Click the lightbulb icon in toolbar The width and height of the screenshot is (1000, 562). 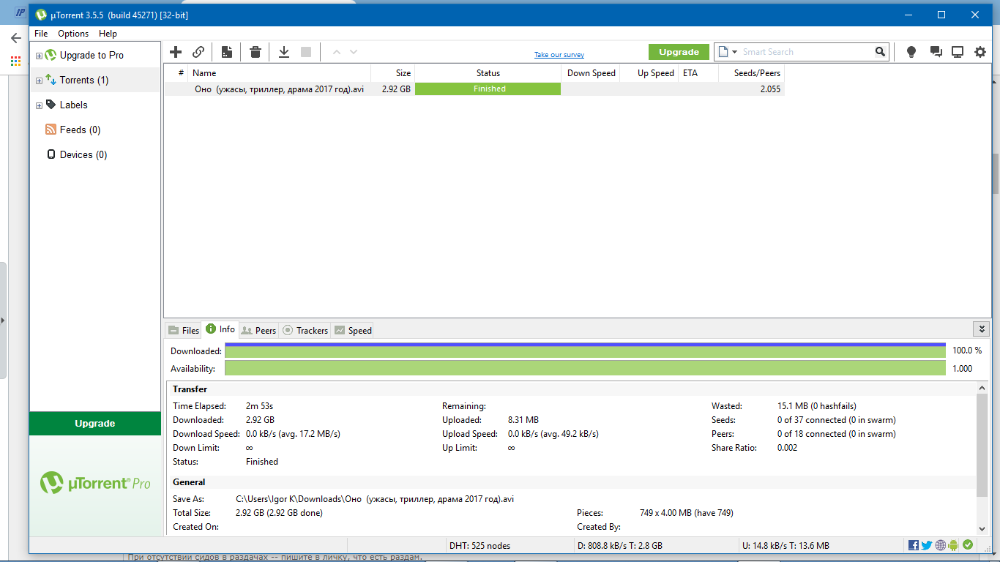click(x=911, y=52)
